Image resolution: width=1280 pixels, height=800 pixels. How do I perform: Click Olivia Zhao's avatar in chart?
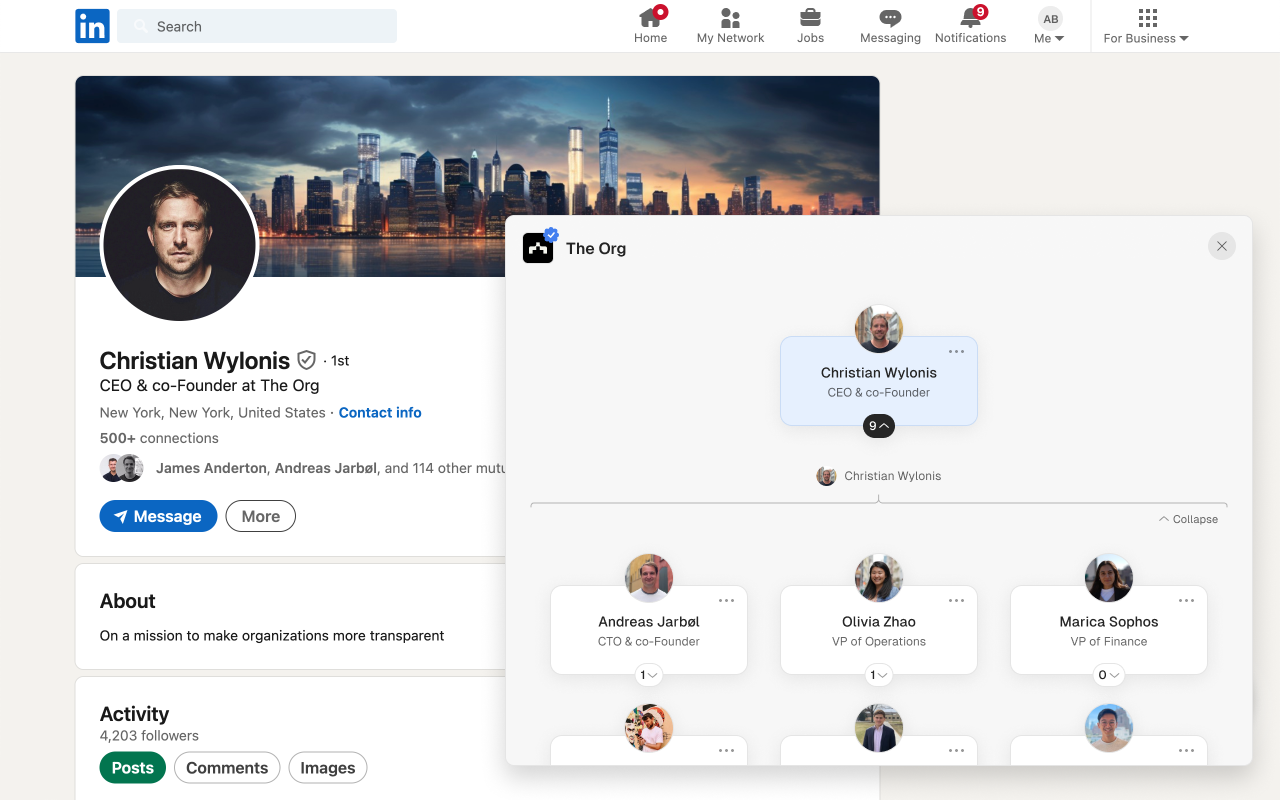tap(879, 578)
